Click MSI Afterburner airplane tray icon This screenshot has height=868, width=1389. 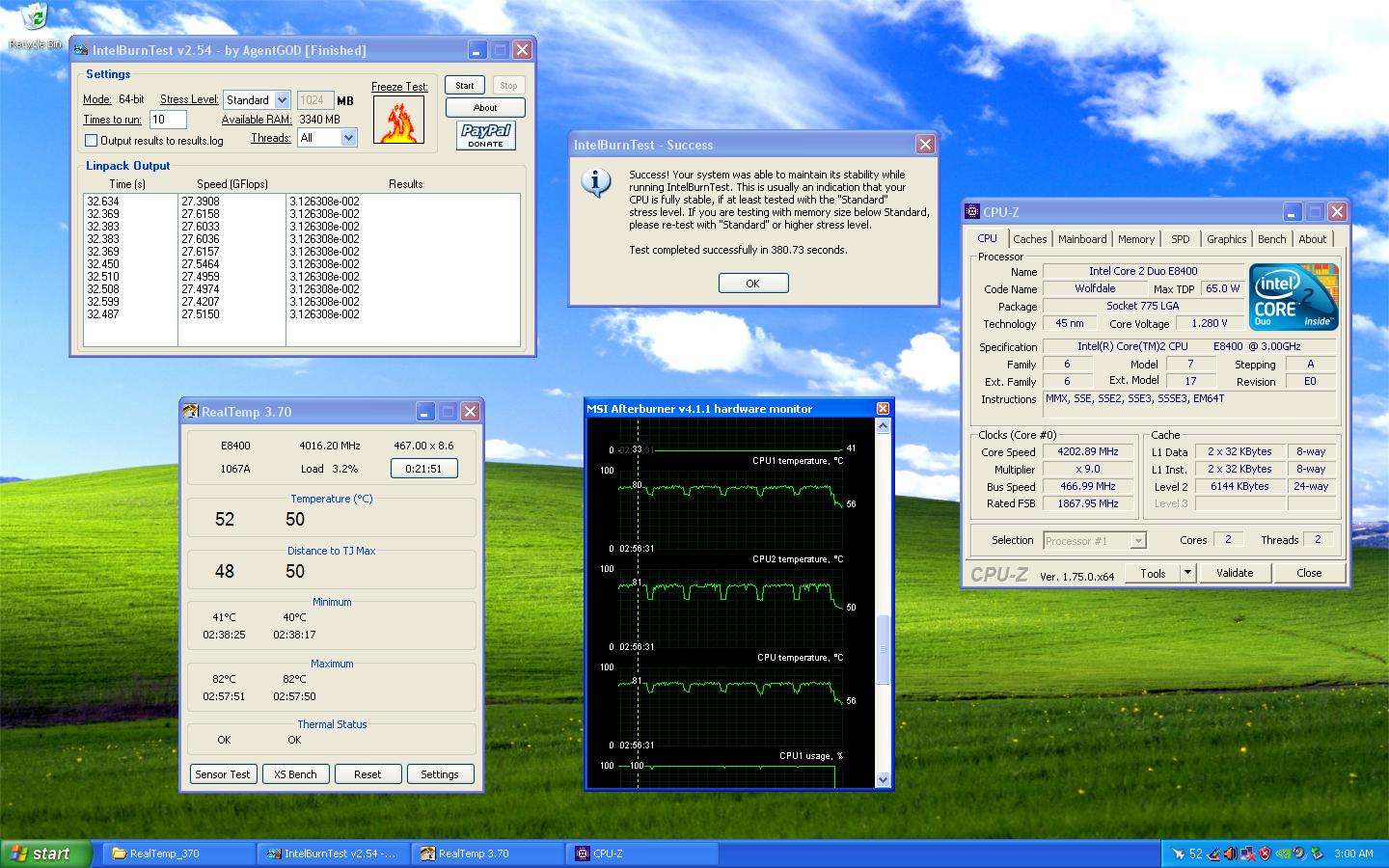pyautogui.click(x=1178, y=854)
